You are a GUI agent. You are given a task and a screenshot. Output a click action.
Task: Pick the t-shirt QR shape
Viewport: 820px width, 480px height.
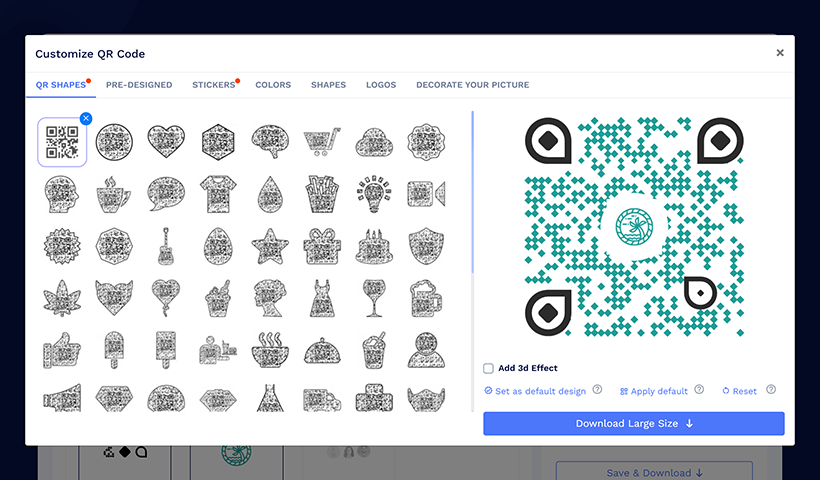point(218,194)
